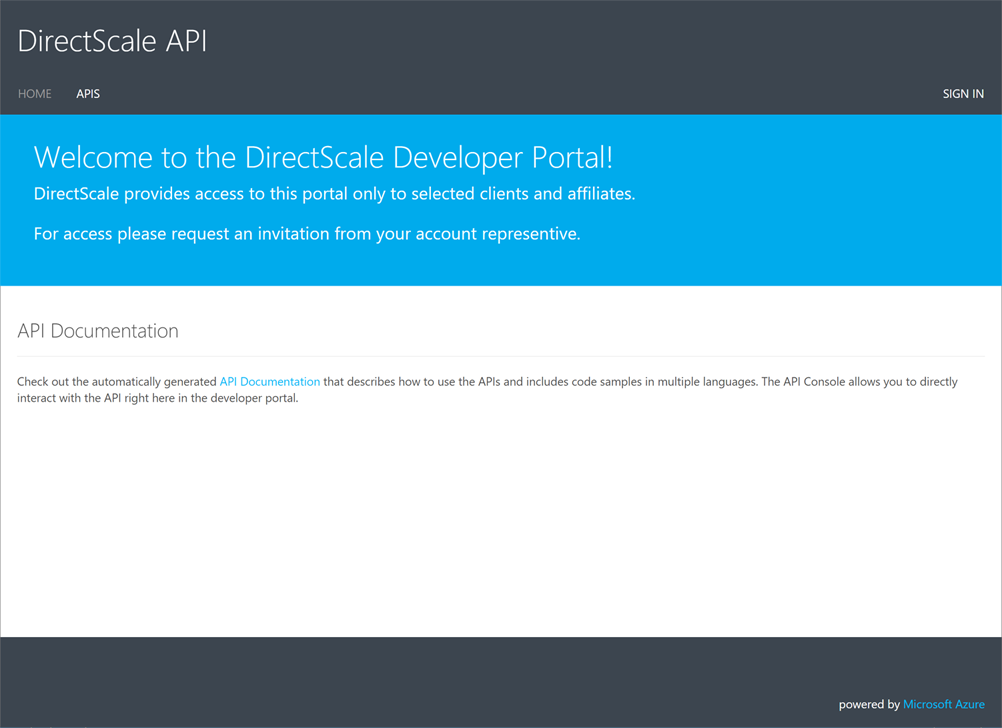
Task: Click the 'interact with the API' paragraph line
Action: 157,398
